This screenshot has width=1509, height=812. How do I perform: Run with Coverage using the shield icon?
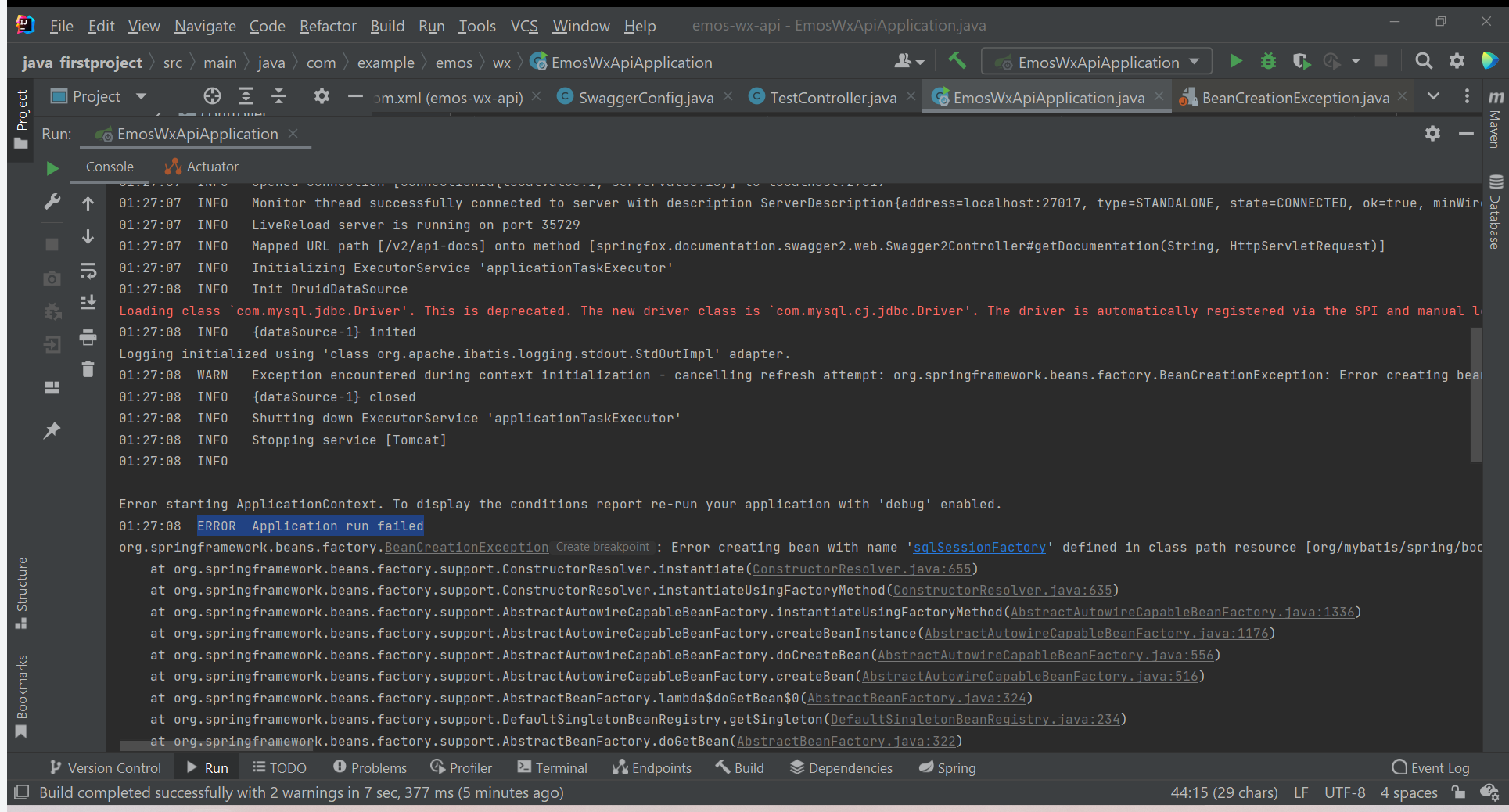tap(1301, 61)
